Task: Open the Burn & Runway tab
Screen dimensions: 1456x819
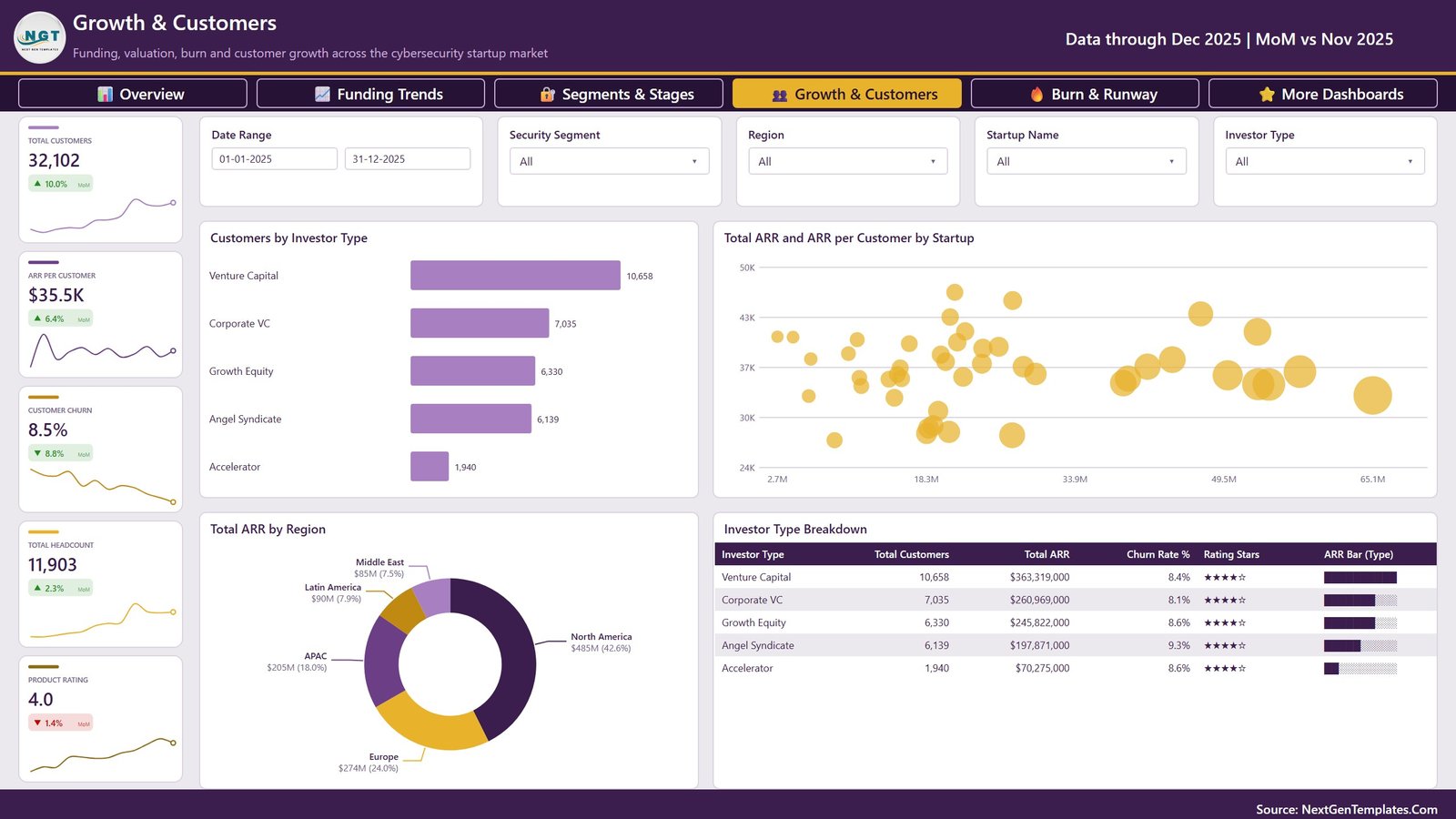Action: (1085, 94)
